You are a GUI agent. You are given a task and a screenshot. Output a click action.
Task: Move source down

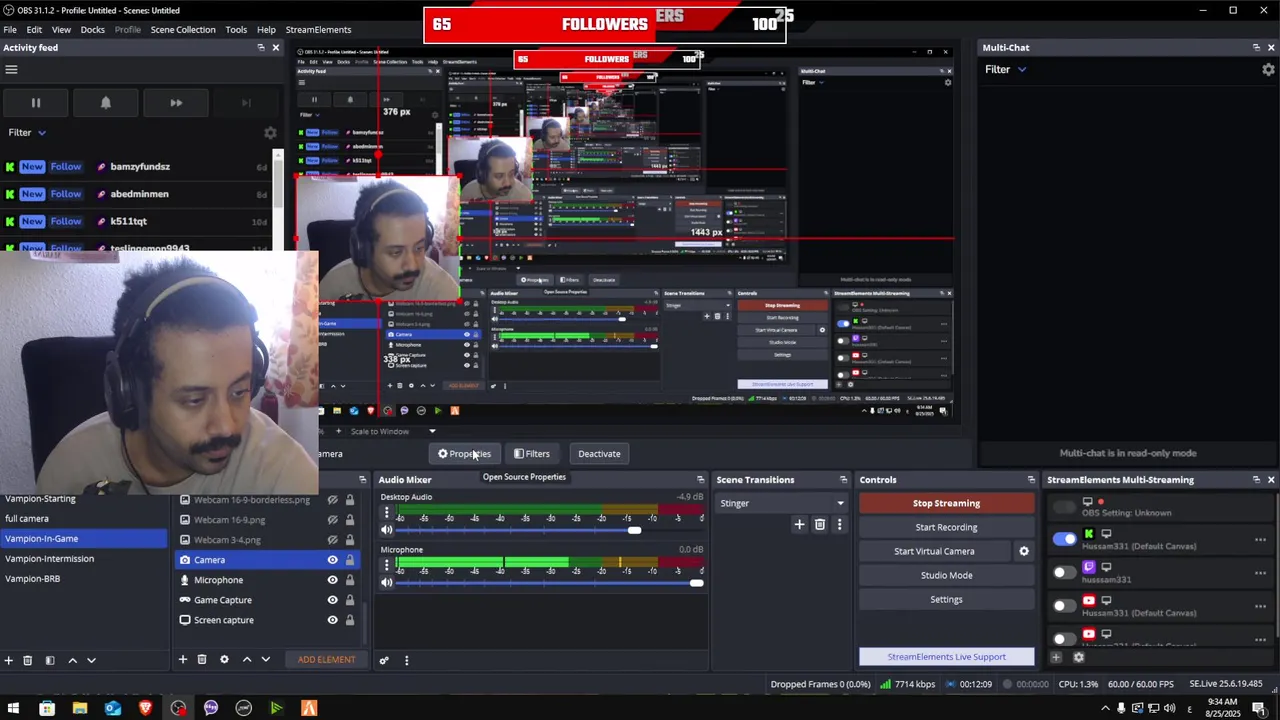click(265, 660)
